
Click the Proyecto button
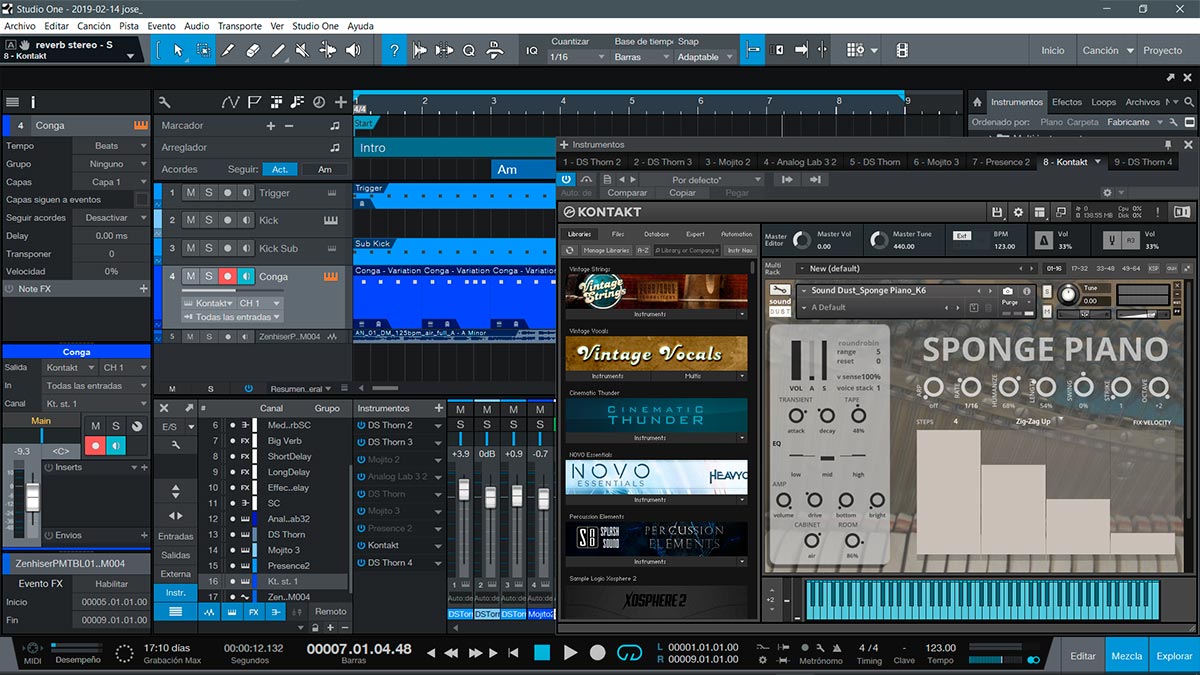point(1163,50)
